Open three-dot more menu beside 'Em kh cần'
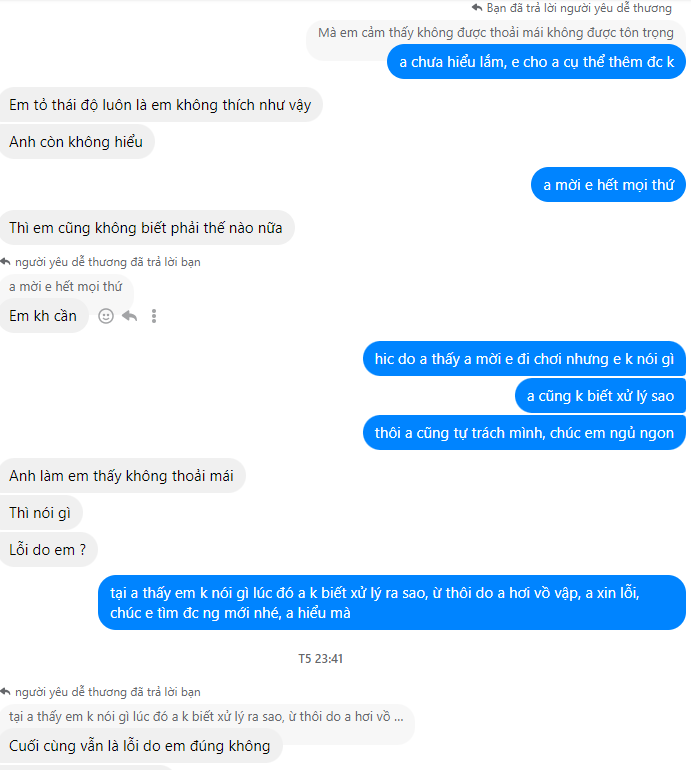This screenshot has height=770, width=691. click(x=154, y=316)
